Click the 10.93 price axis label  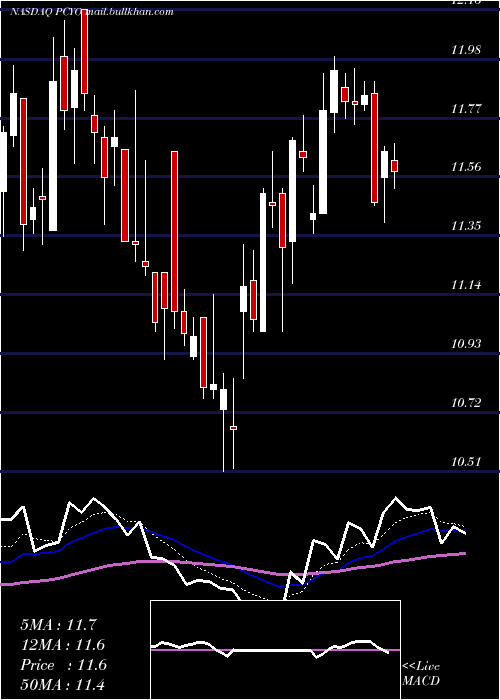click(466, 344)
